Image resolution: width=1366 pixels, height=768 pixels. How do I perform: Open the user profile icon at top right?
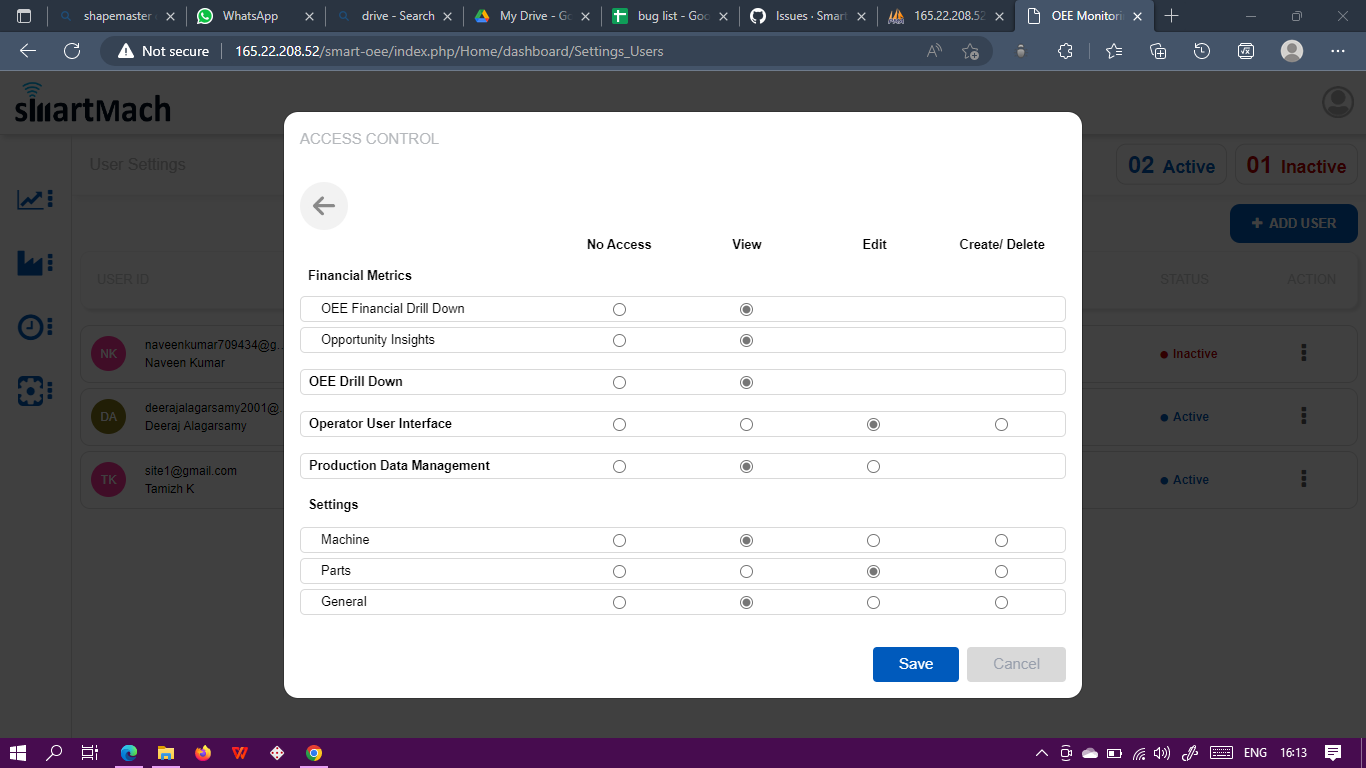(x=1337, y=101)
